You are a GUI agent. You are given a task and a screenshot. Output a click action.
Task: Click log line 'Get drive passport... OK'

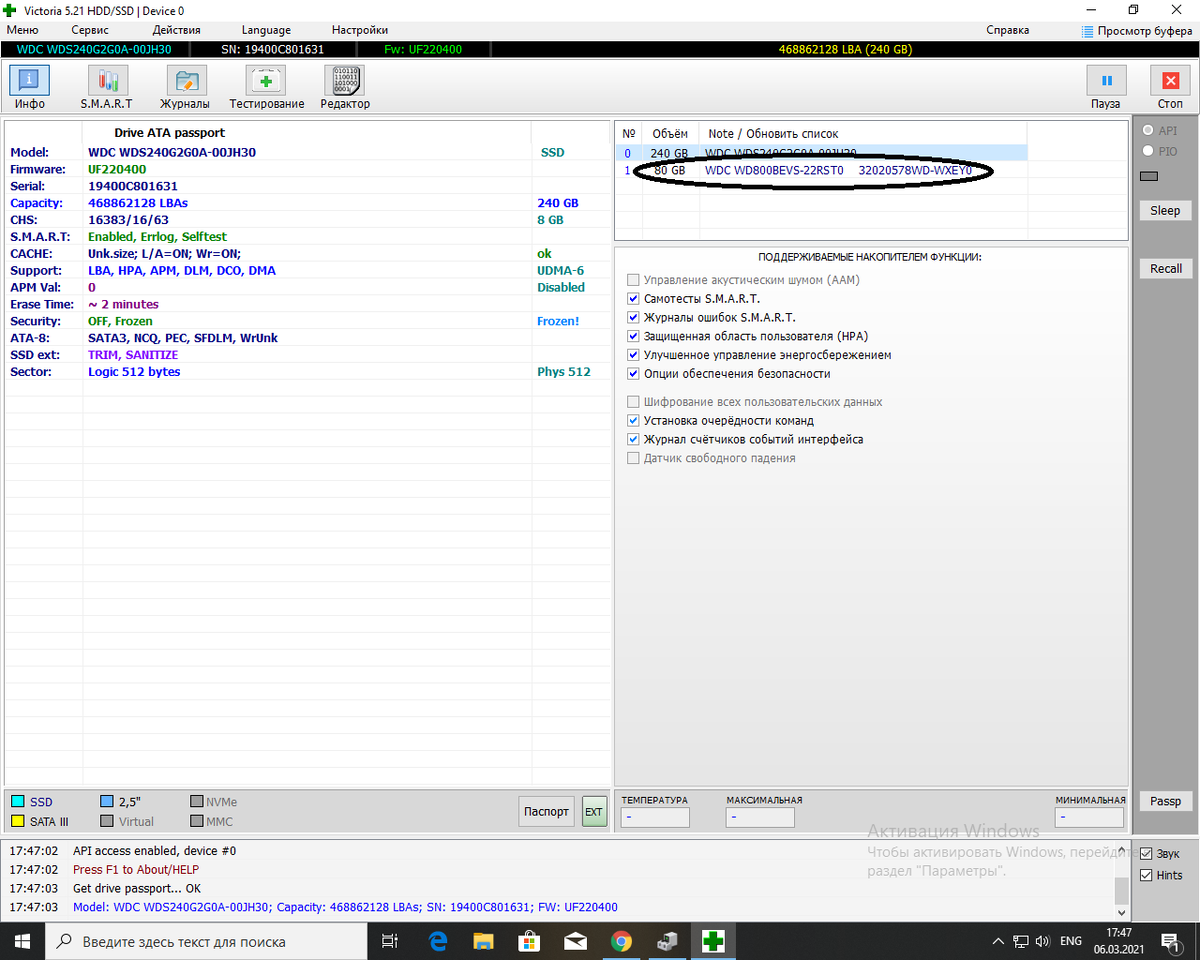136,888
